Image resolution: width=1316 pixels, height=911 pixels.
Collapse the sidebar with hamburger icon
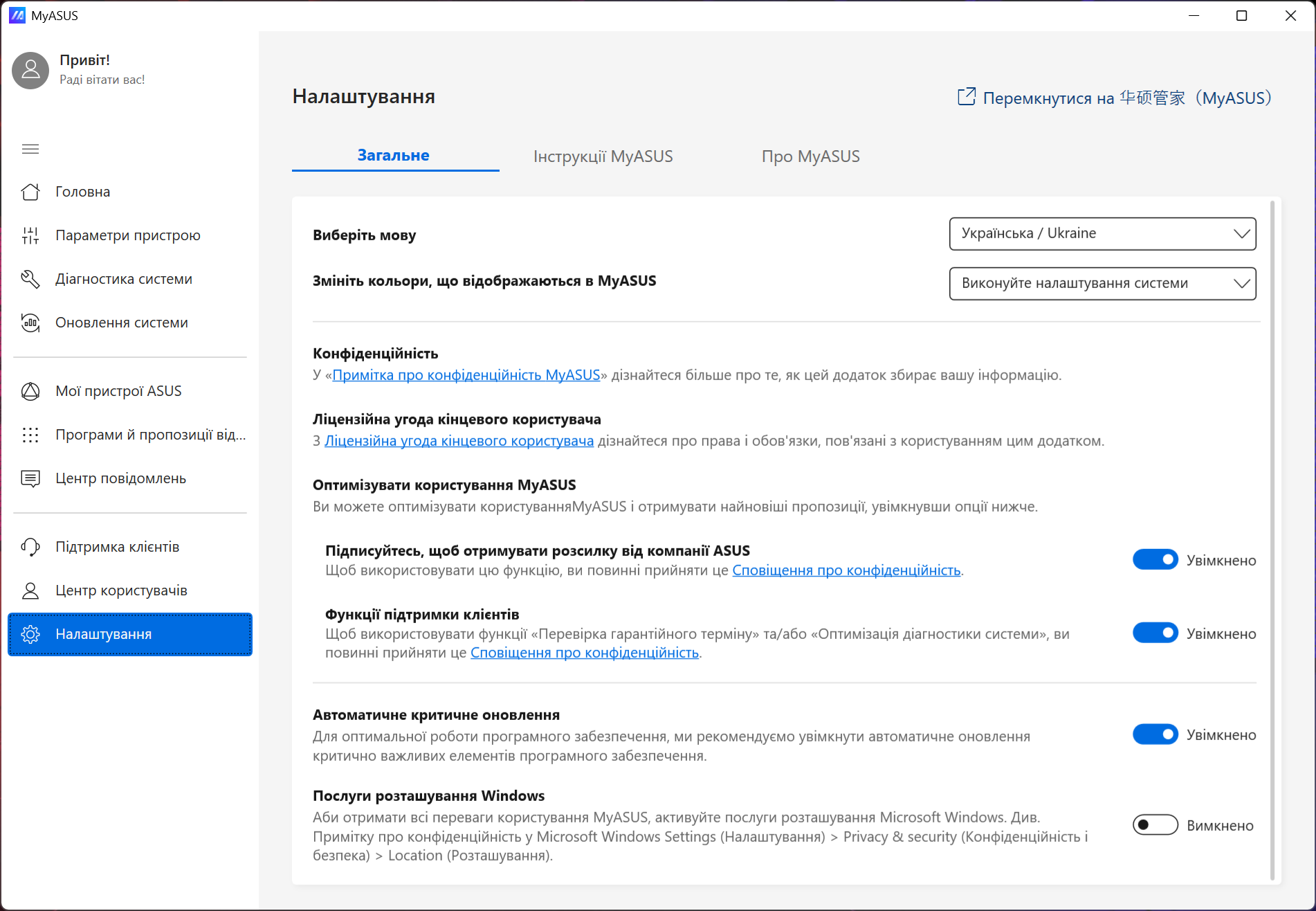pyautogui.click(x=30, y=149)
